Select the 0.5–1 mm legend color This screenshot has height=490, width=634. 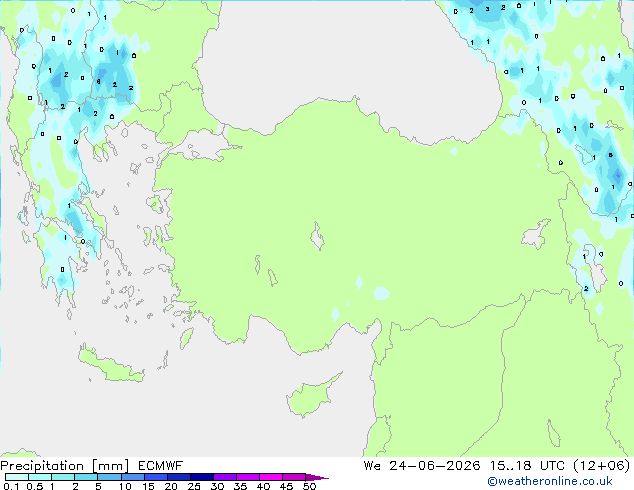click(40, 477)
